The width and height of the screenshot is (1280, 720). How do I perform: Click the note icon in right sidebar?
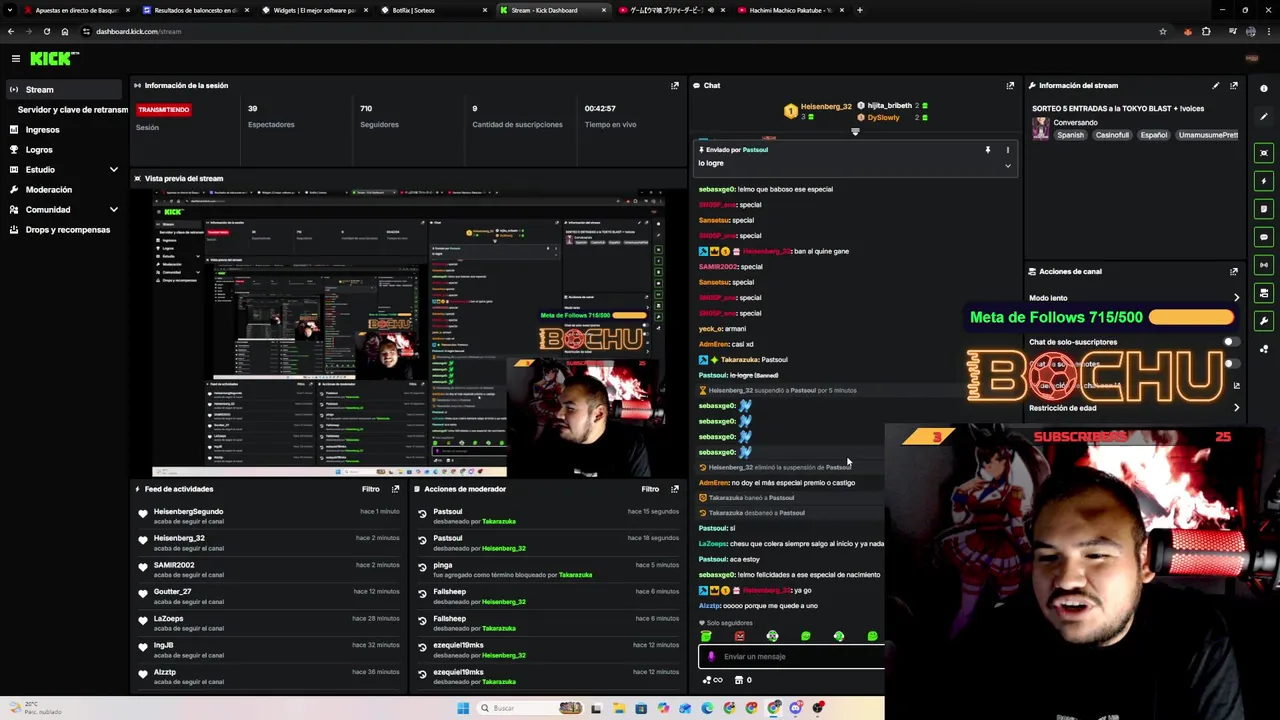pos(1264,209)
